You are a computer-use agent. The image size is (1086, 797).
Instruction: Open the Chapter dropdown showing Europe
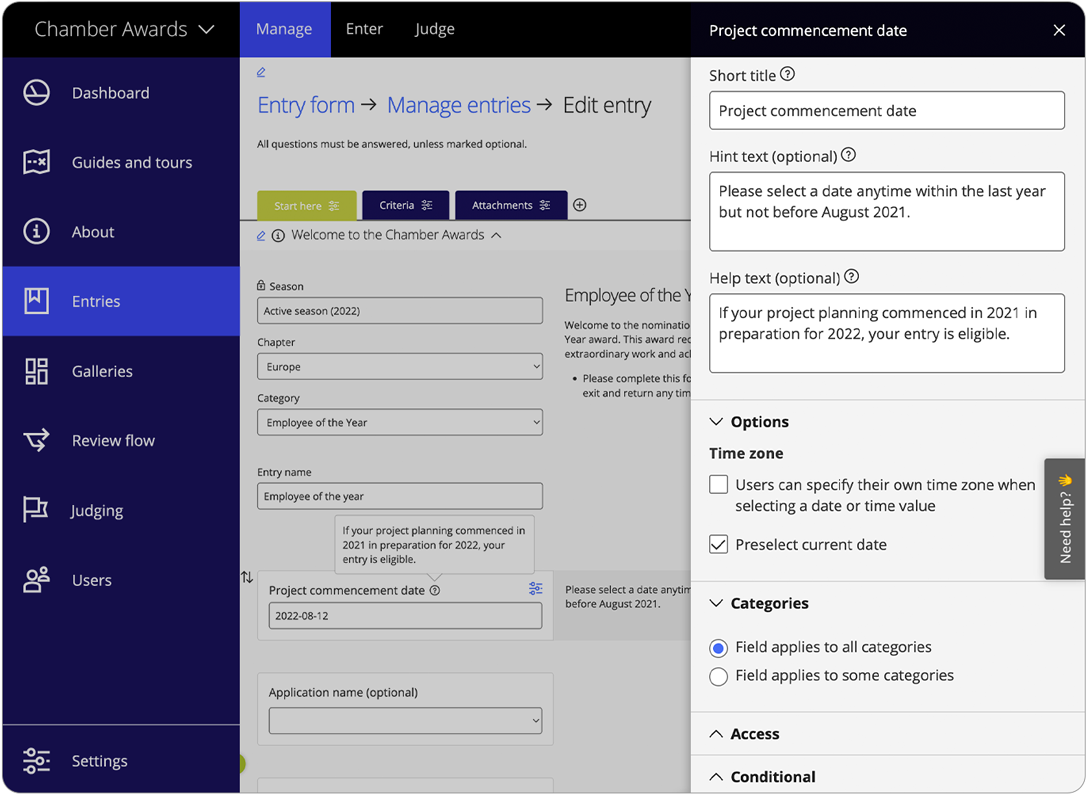[x=400, y=367]
